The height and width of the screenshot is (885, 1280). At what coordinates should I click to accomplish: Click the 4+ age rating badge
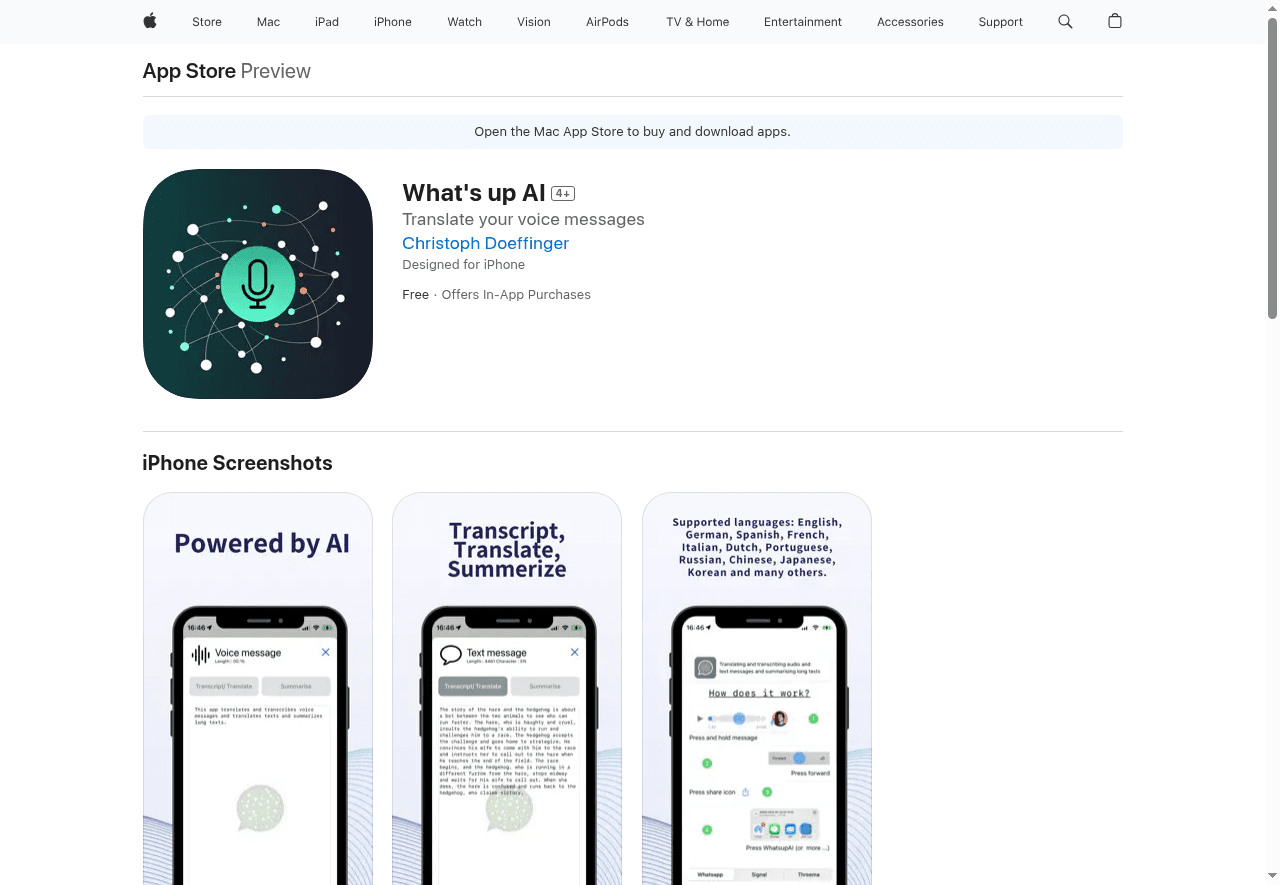pyautogui.click(x=563, y=194)
